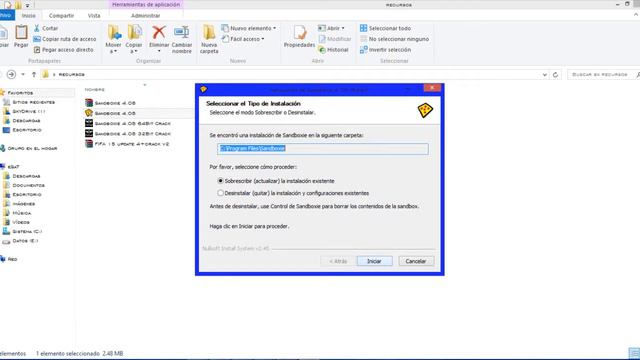The image size is (640, 360).
Task: Click Modificar in ribbon
Action: [335, 39]
